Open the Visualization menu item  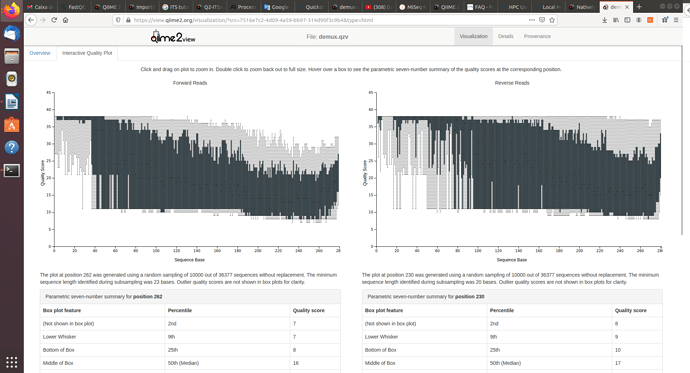point(473,37)
